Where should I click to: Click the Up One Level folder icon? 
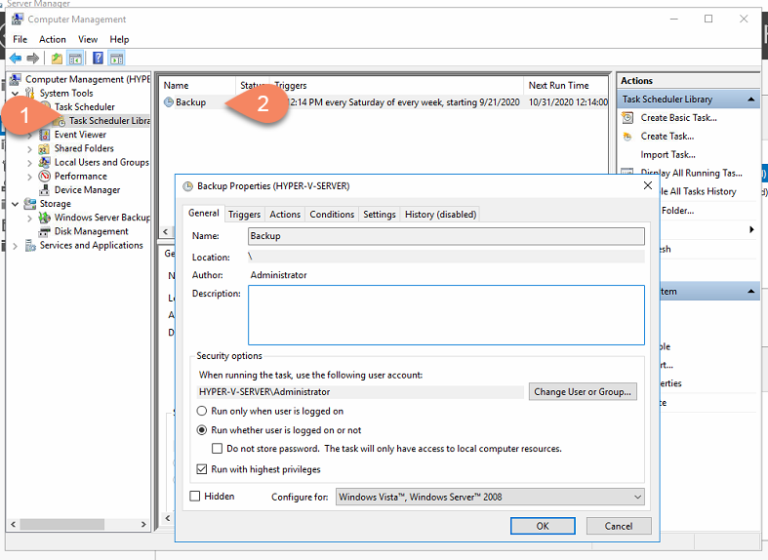point(57,58)
